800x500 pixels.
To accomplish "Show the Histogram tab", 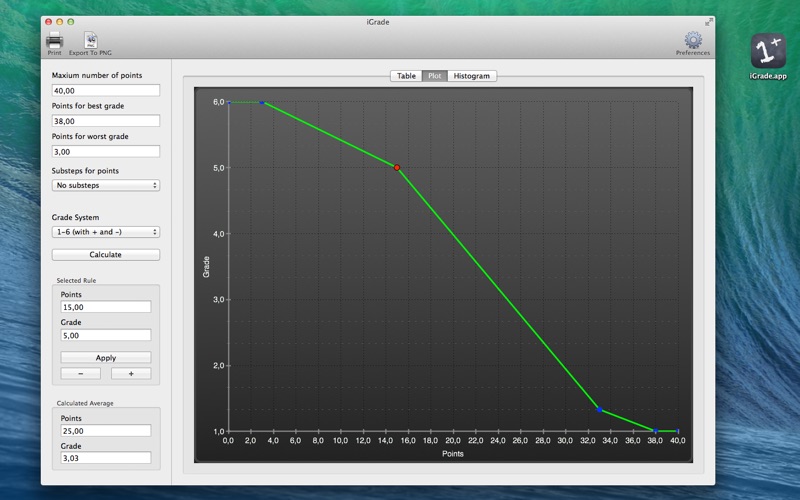I will tap(471, 76).
